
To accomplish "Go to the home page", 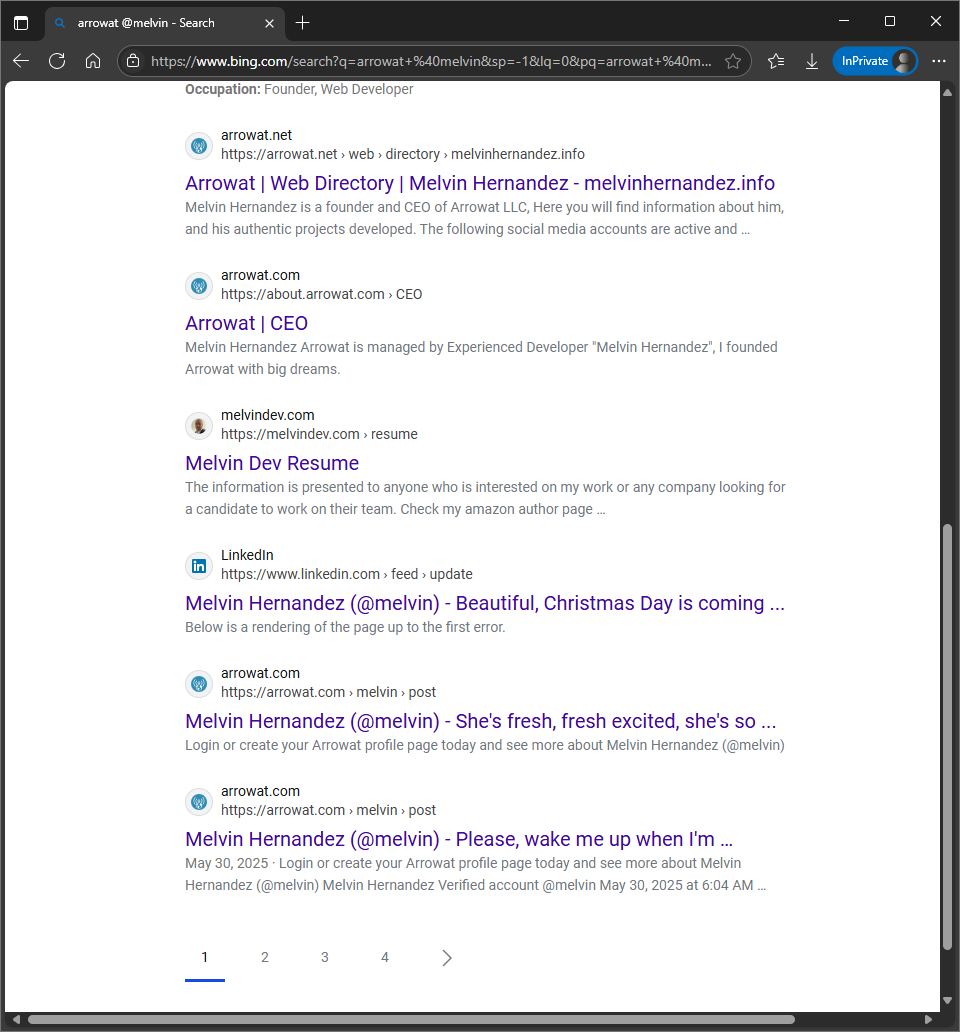I will [93, 61].
